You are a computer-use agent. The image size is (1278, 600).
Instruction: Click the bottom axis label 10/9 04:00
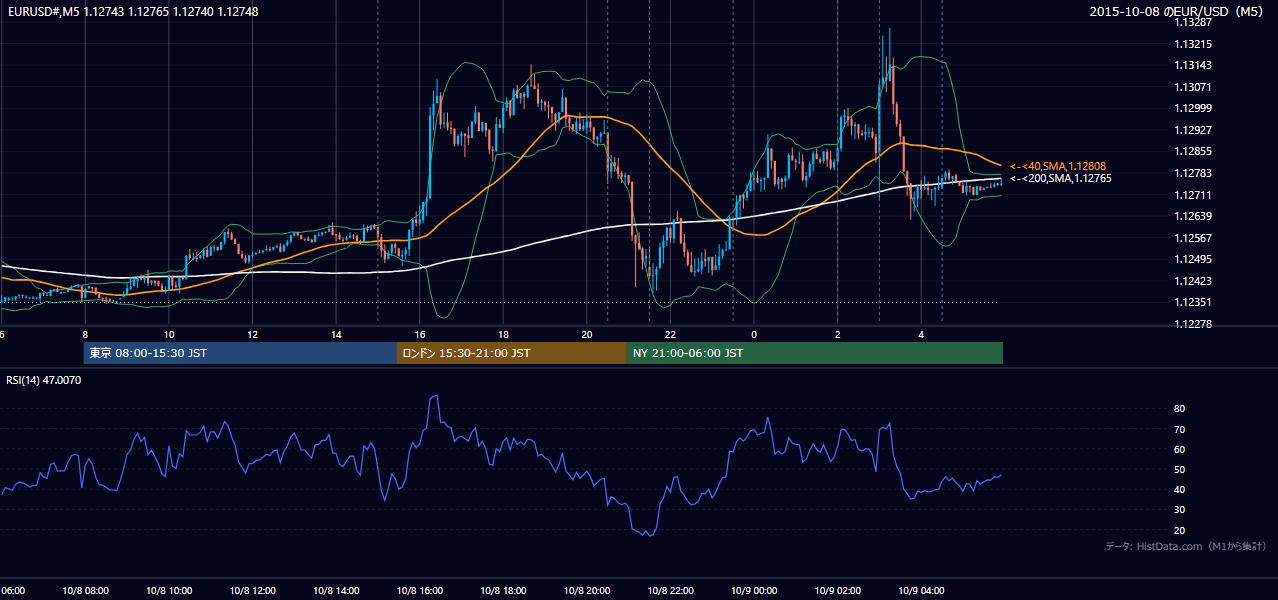921,590
